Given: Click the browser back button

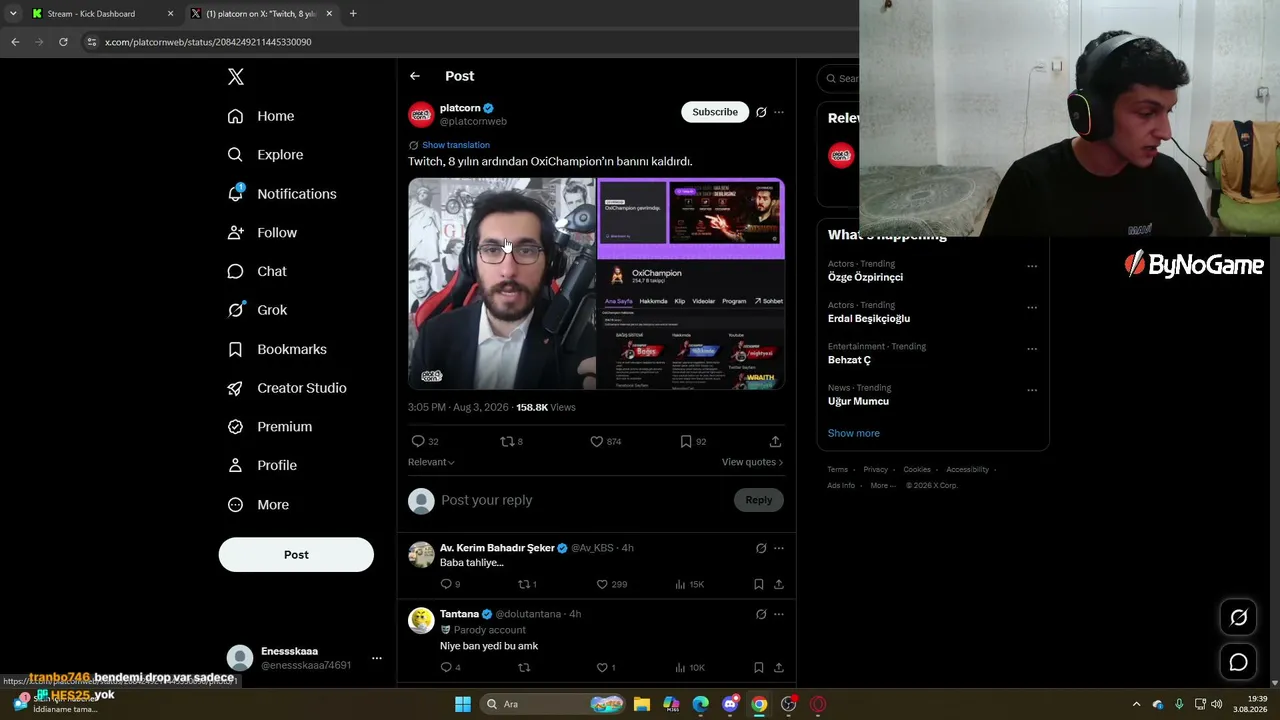Looking at the screenshot, I should [x=15, y=42].
